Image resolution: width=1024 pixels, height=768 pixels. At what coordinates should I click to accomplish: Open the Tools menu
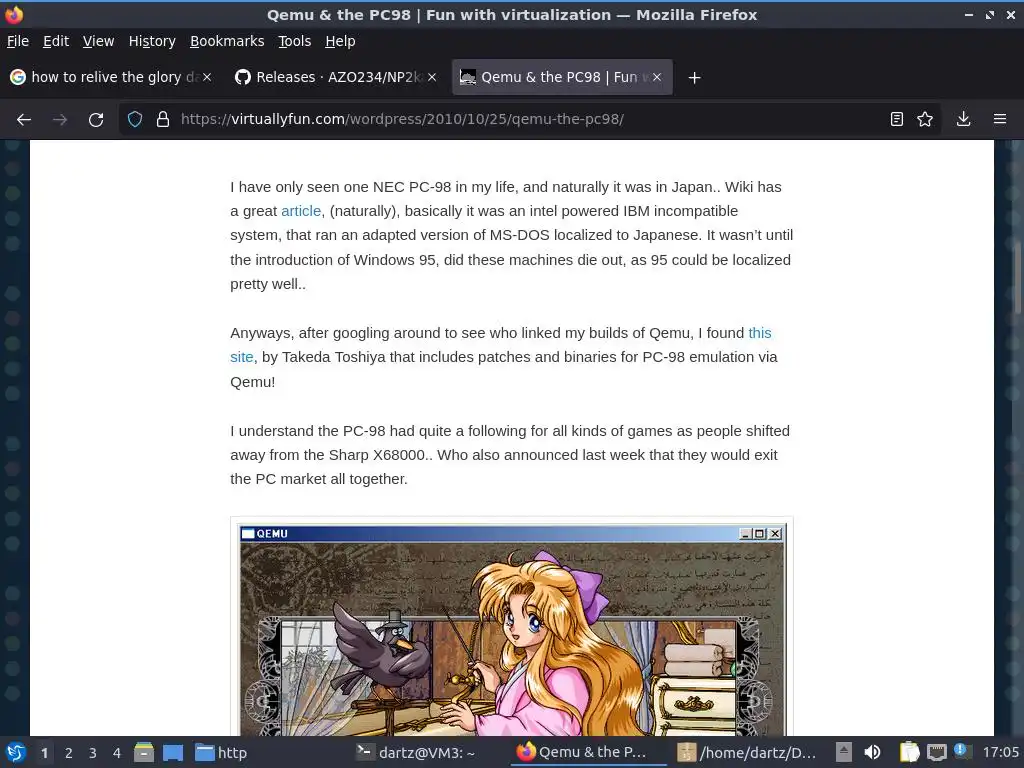coord(295,41)
